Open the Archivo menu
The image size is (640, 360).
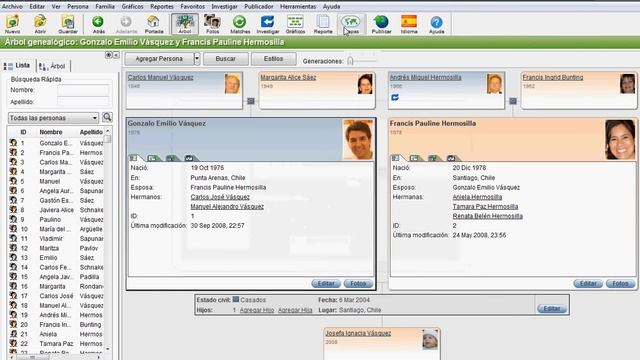click(12, 7)
